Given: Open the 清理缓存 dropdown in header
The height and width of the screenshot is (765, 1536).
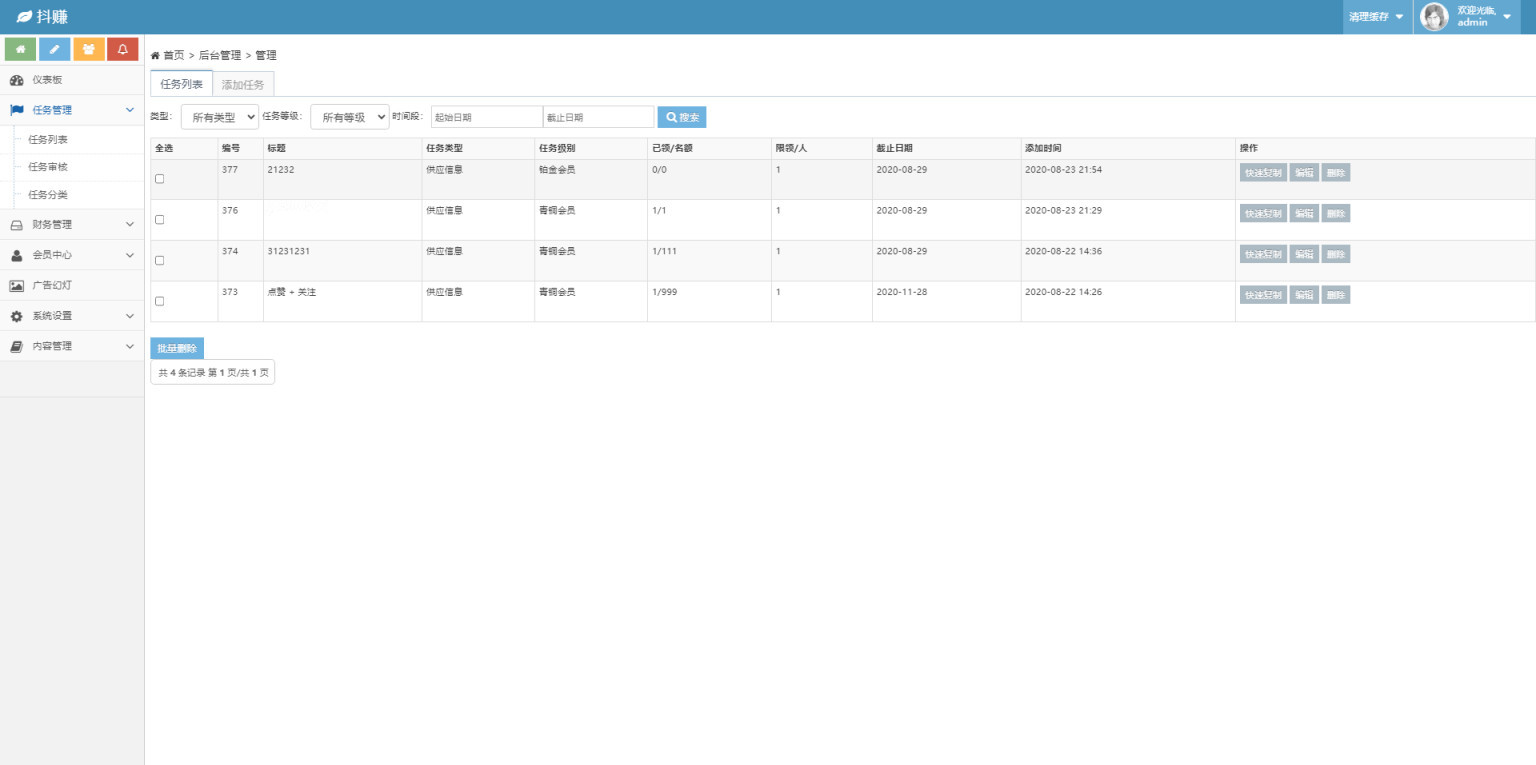Looking at the screenshot, I should (x=1376, y=17).
